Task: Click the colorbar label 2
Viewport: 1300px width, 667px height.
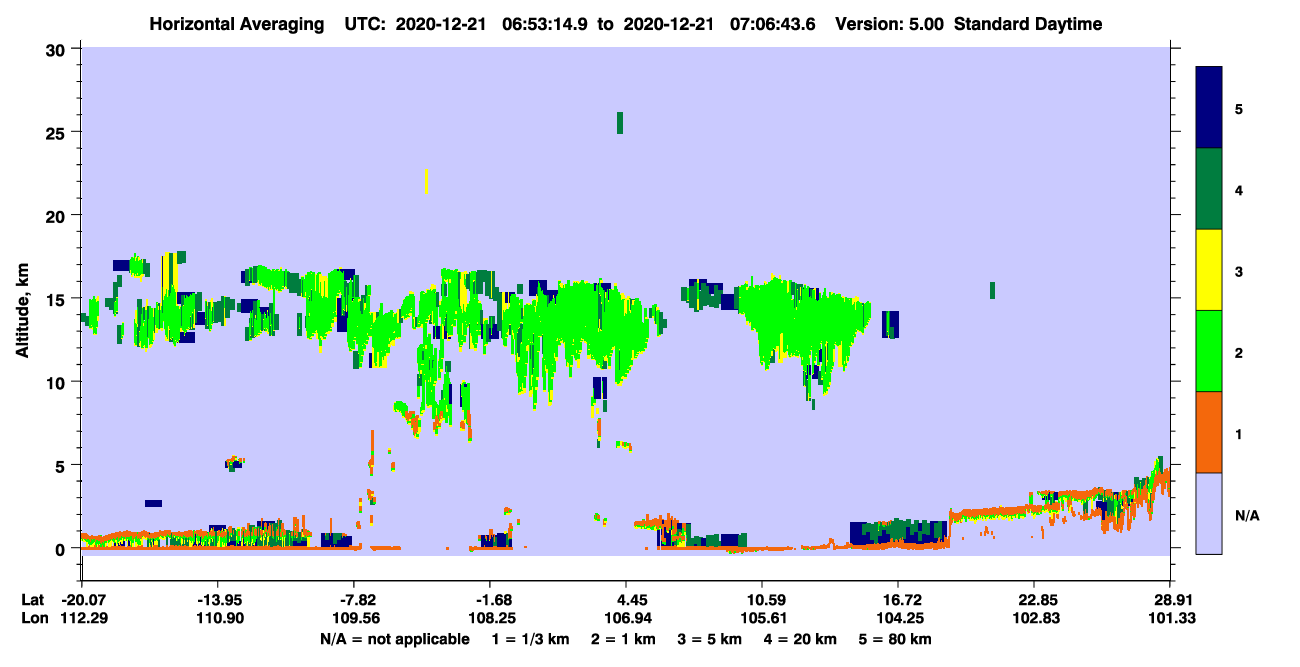Action: click(1239, 352)
